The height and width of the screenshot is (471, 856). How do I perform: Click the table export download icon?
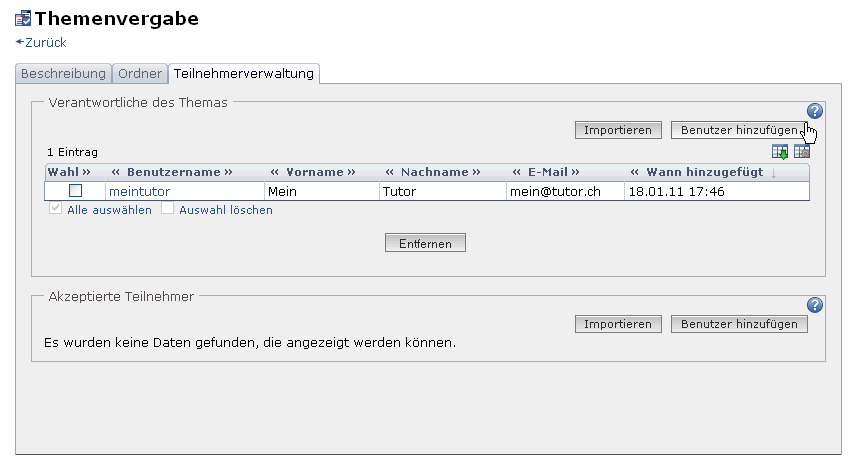(x=780, y=151)
